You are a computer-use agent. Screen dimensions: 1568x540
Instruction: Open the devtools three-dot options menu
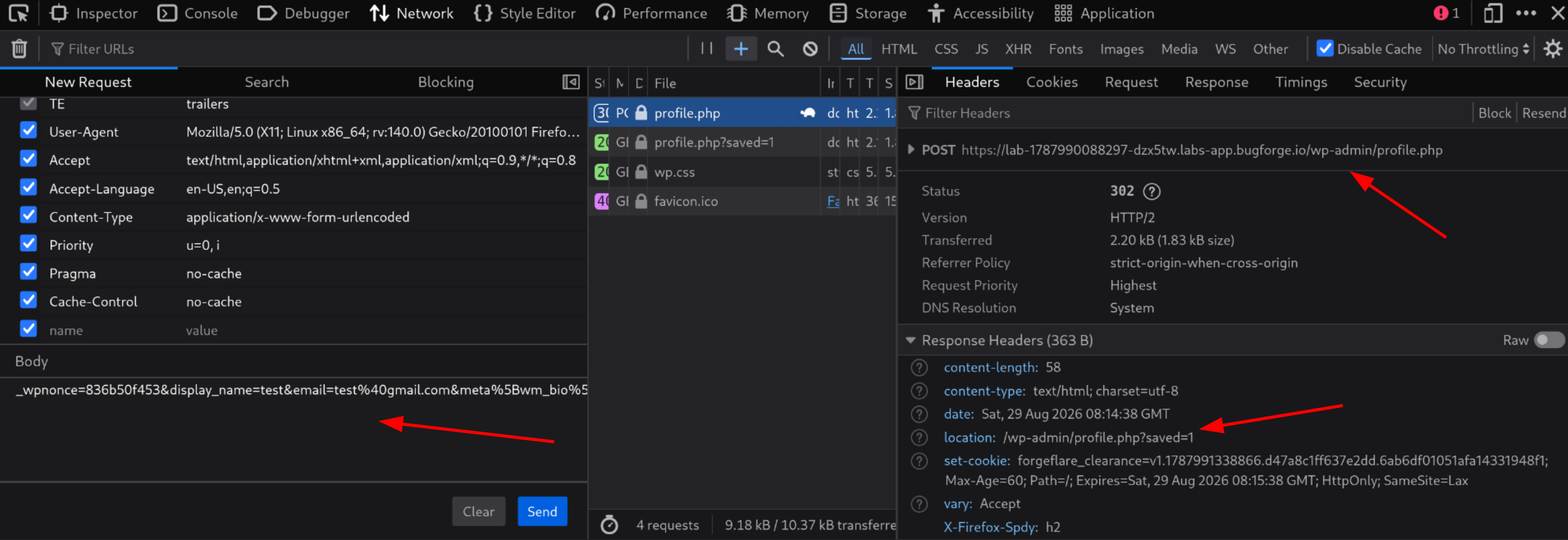(x=1526, y=13)
